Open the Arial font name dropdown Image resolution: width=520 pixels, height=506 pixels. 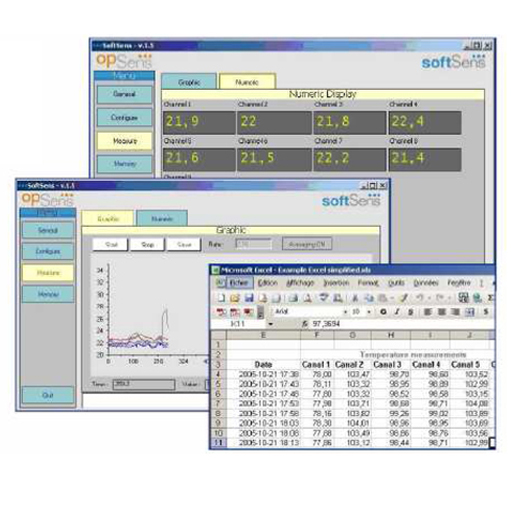coord(345,312)
